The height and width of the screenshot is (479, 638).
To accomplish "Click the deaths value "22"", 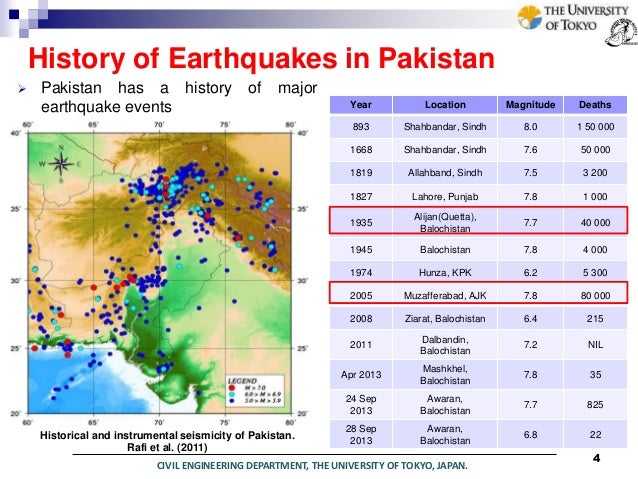I will (595, 435).
